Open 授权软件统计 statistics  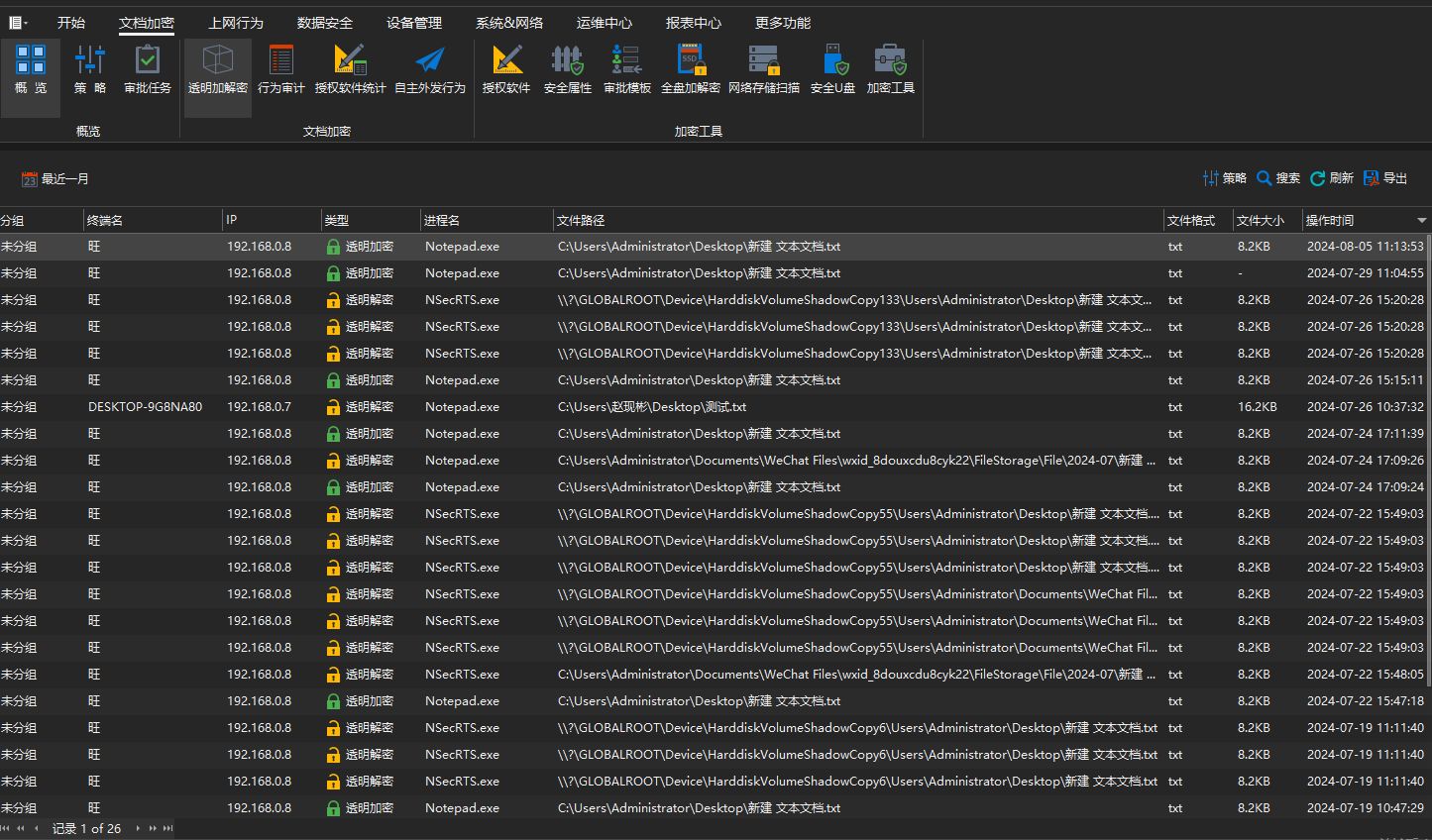350,69
